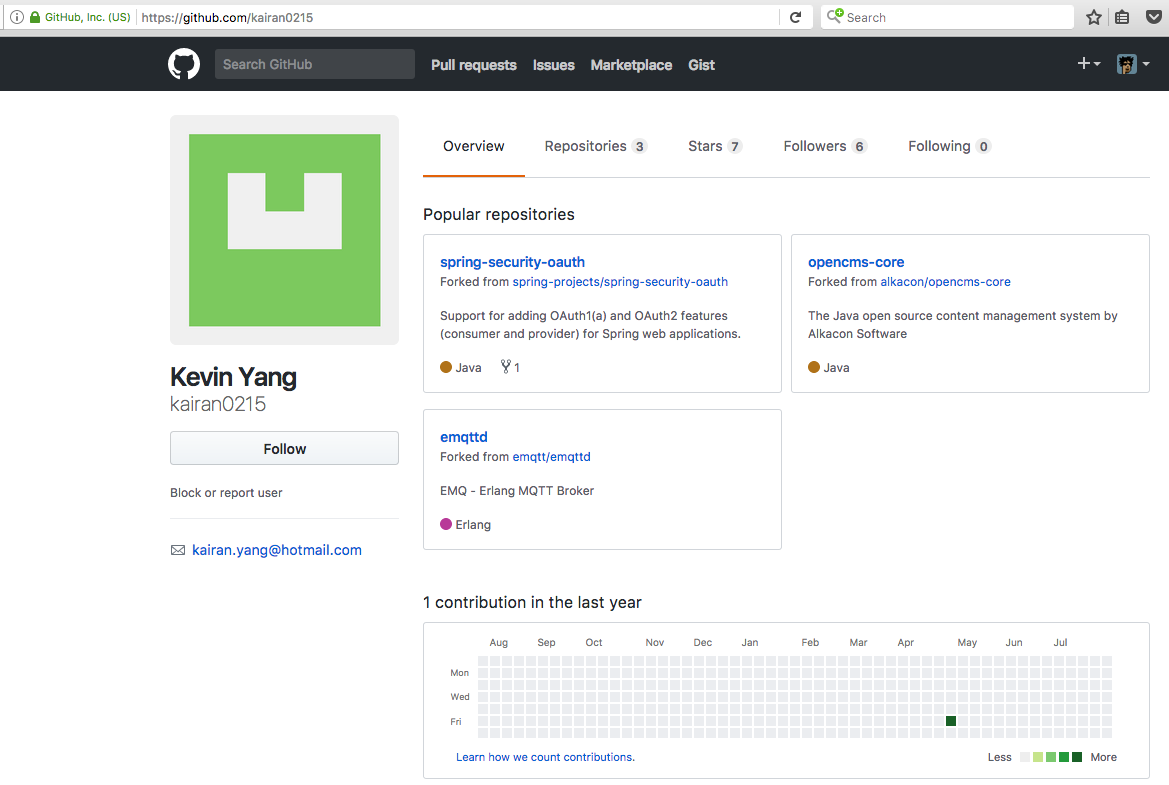The height and width of the screenshot is (785, 1169).
Task: Click the darkest green legend square
Action: coord(1077,757)
